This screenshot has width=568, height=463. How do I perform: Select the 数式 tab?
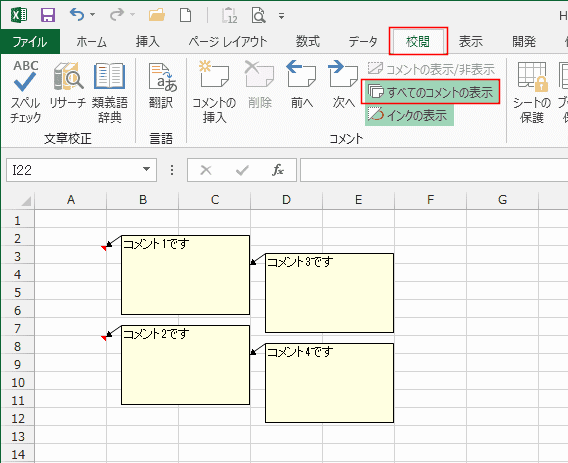[x=308, y=42]
